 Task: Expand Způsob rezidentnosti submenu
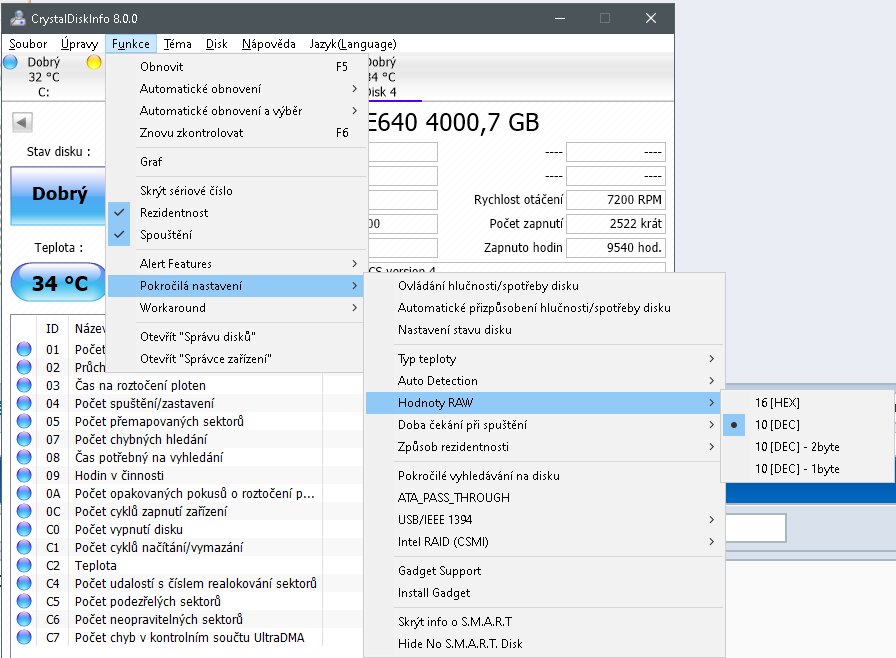point(545,447)
